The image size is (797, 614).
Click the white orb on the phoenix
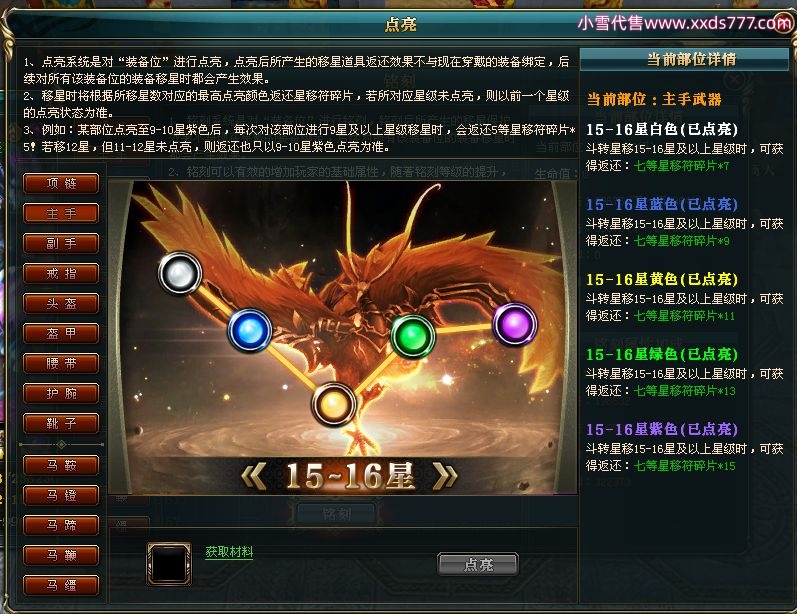[x=180, y=273]
